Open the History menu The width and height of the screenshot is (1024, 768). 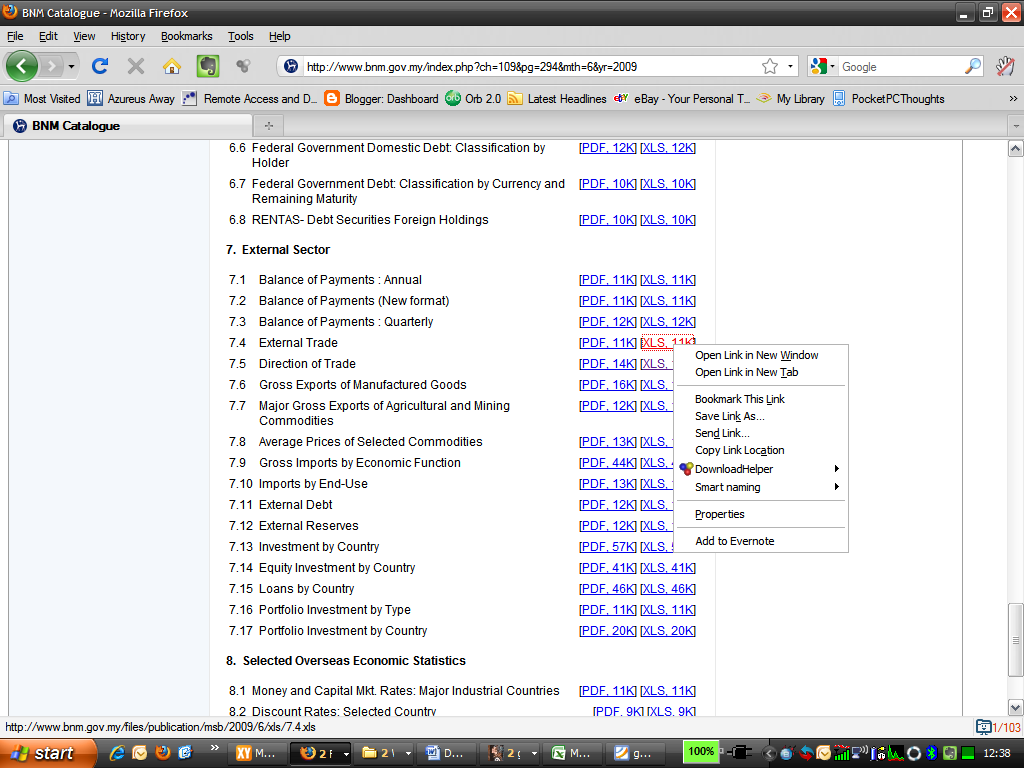tap(128, 36)
